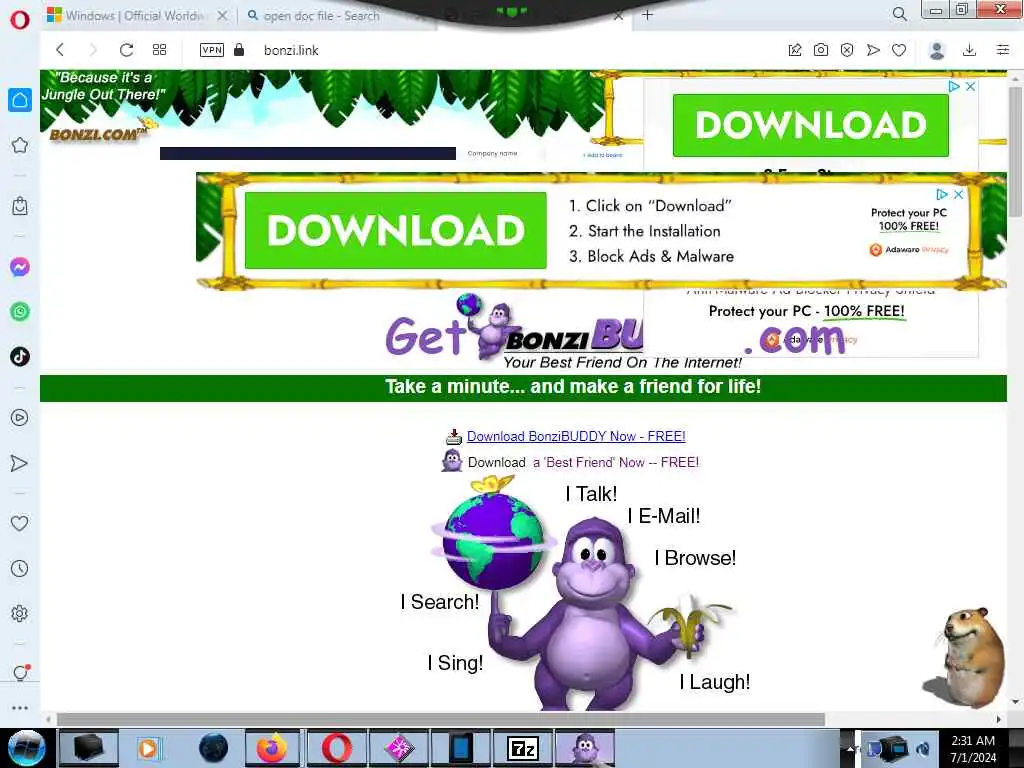
Task: Click the Opera logo menu button
Action: (20, 20)
